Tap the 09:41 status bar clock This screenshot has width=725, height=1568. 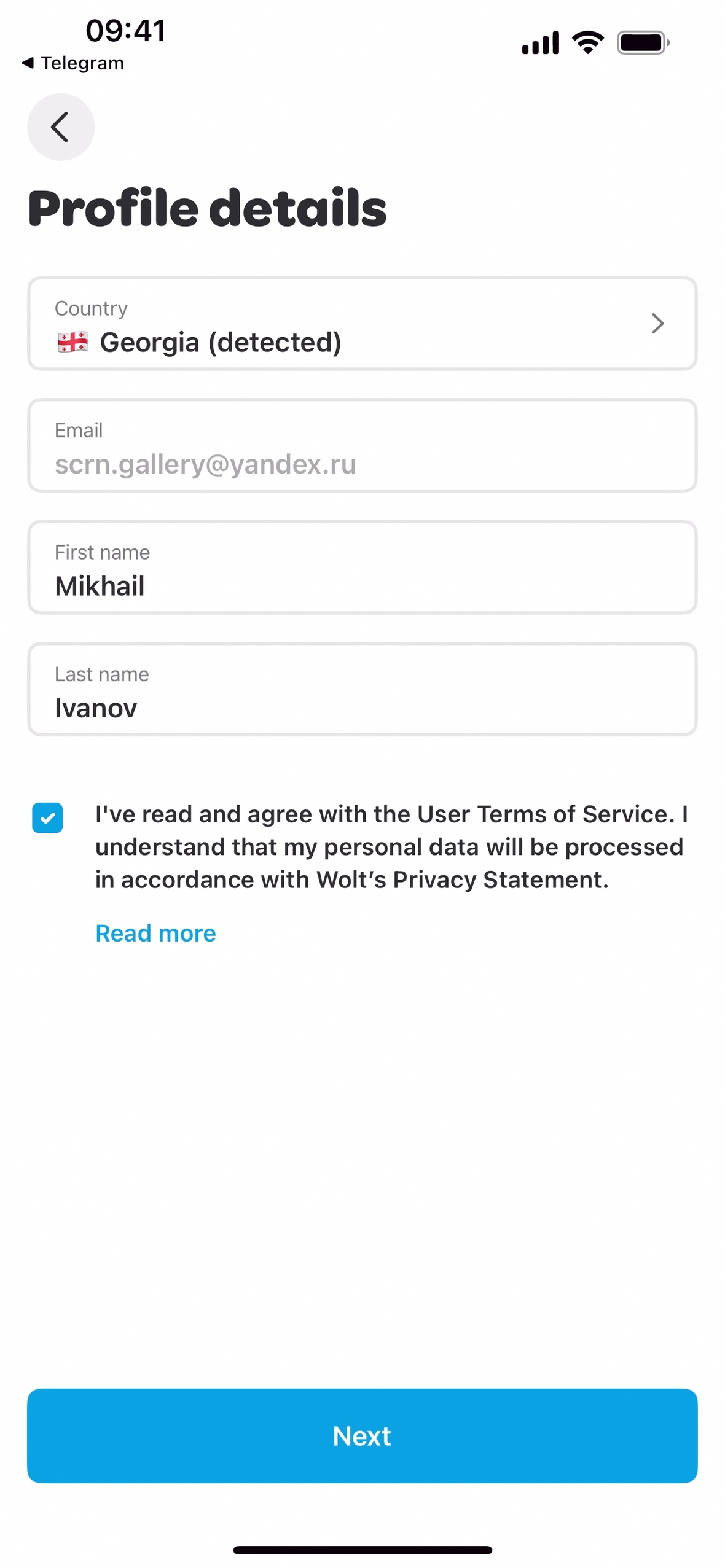pos(125,30)
